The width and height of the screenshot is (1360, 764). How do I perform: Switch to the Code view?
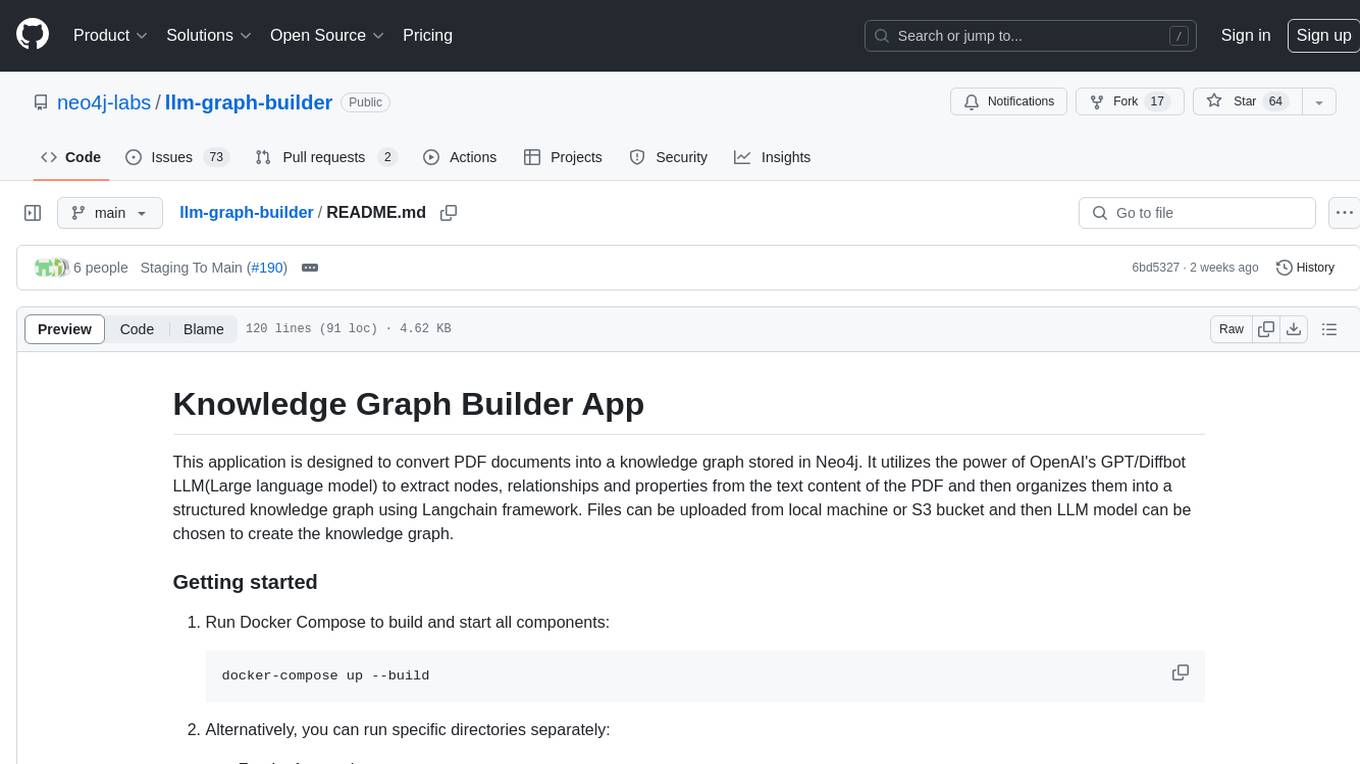pyautogui.click(x=137, y=329)
